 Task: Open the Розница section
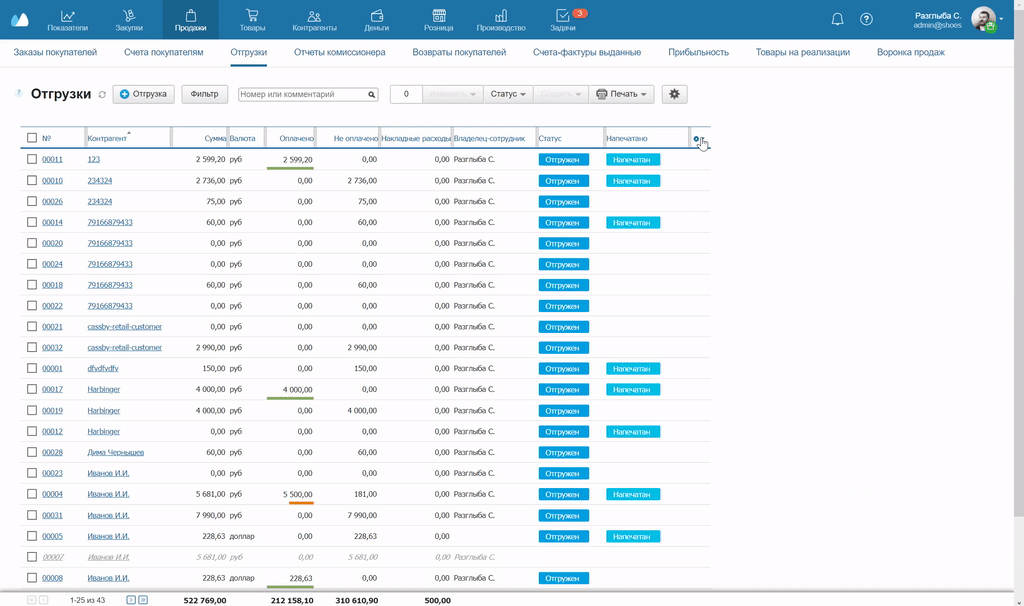[438, 20]
